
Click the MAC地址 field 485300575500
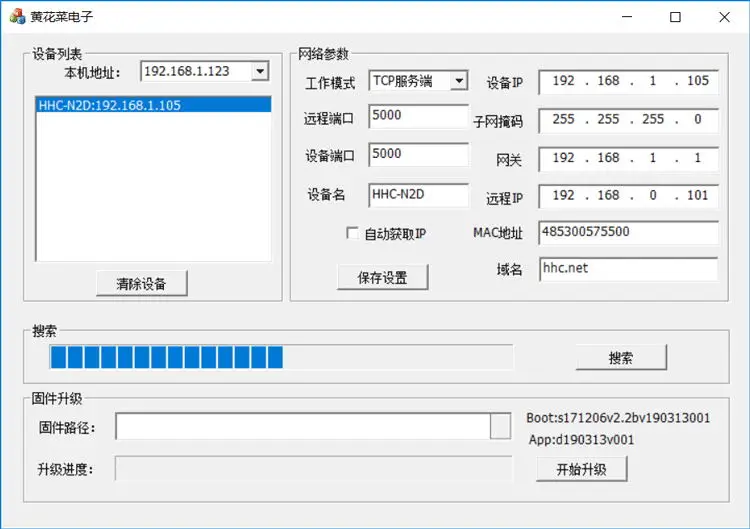(x=629, y=232)
